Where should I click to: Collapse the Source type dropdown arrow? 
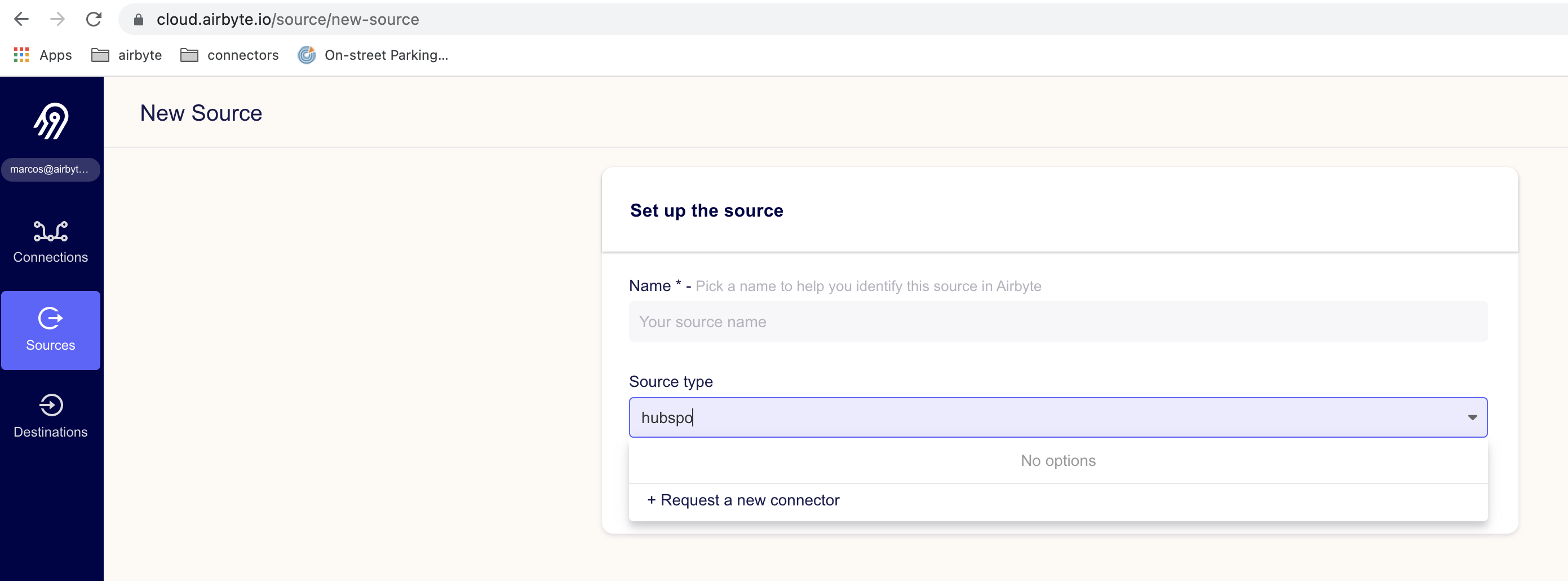point(1472,418)
